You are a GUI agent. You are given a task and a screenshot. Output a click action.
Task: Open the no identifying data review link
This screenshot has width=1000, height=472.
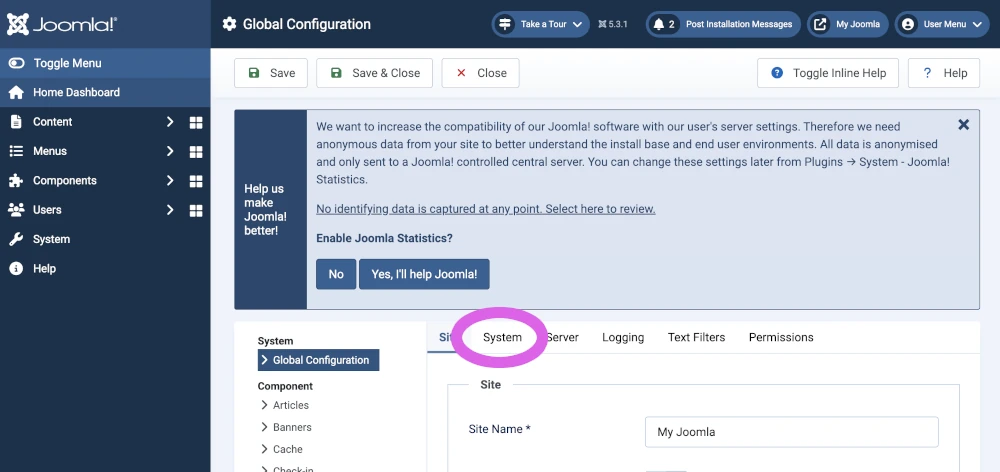tap(486, 209)
